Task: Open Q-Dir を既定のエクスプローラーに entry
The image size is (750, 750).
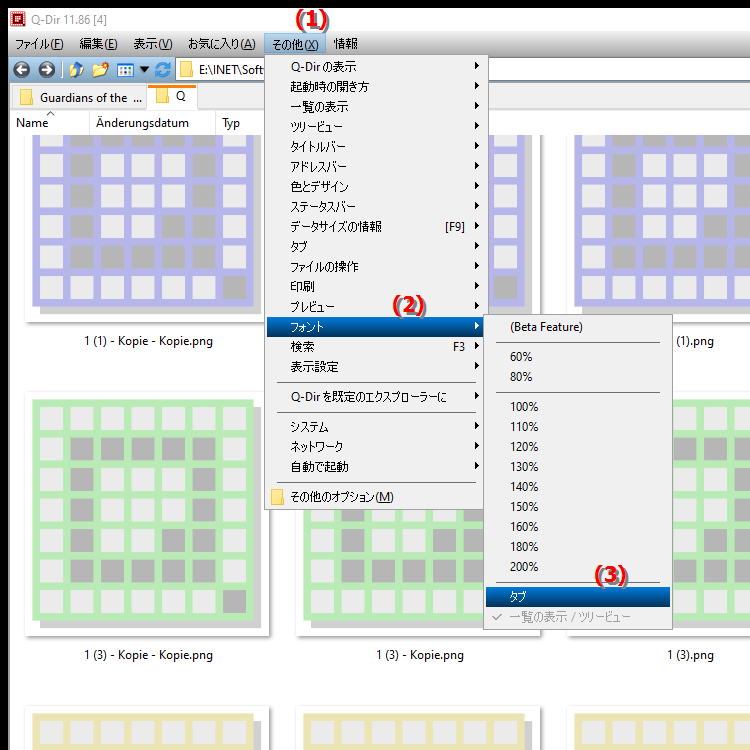Action: [375, 397]
